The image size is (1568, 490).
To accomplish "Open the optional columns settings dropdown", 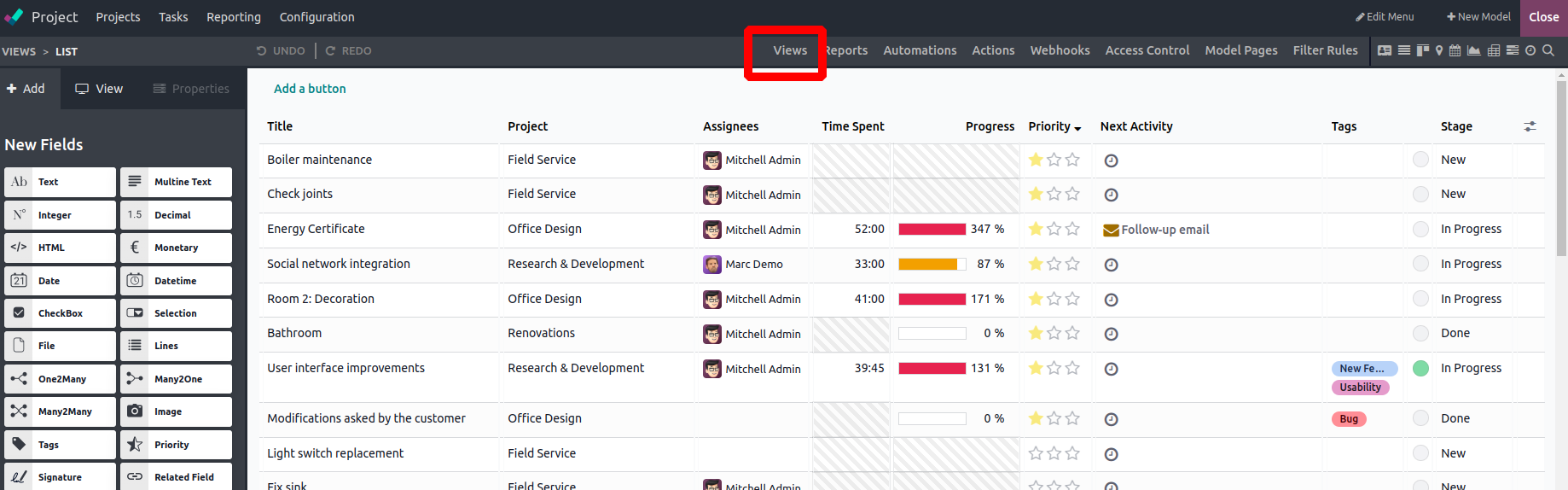I will click(1530, 126).
